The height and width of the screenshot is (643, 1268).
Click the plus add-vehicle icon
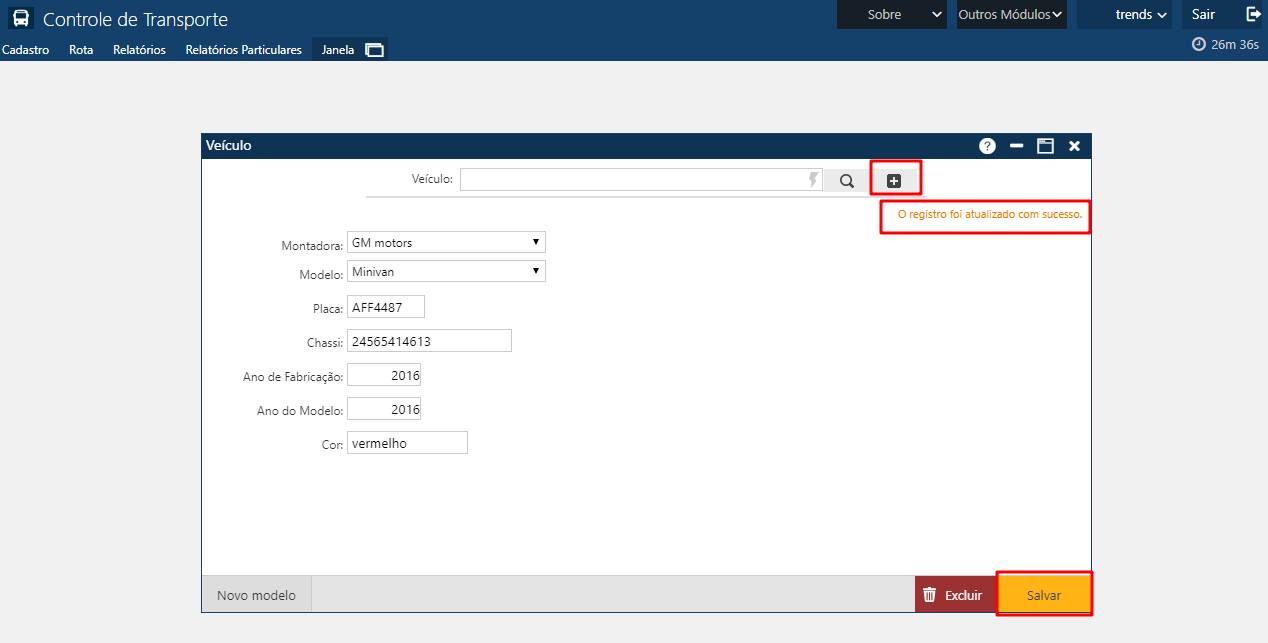coord(894,181)
